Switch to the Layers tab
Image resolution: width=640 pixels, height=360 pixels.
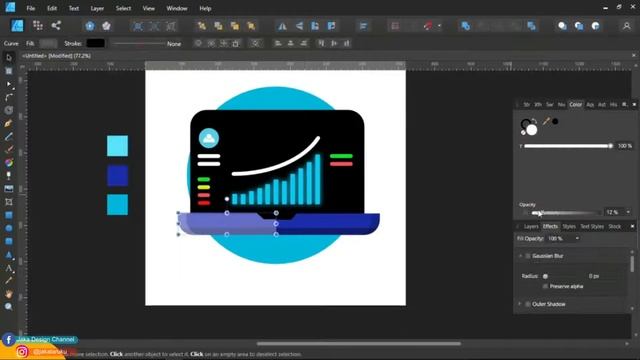(531, 227)
